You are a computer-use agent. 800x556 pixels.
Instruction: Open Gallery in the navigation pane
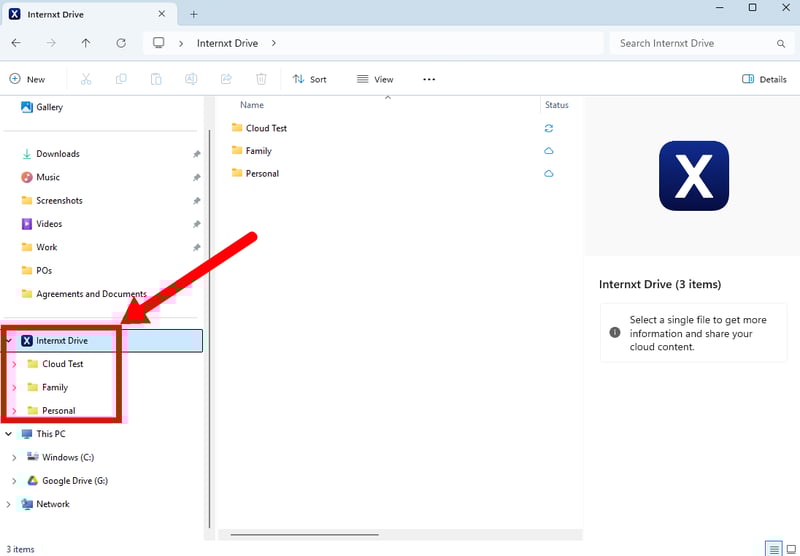42,107
